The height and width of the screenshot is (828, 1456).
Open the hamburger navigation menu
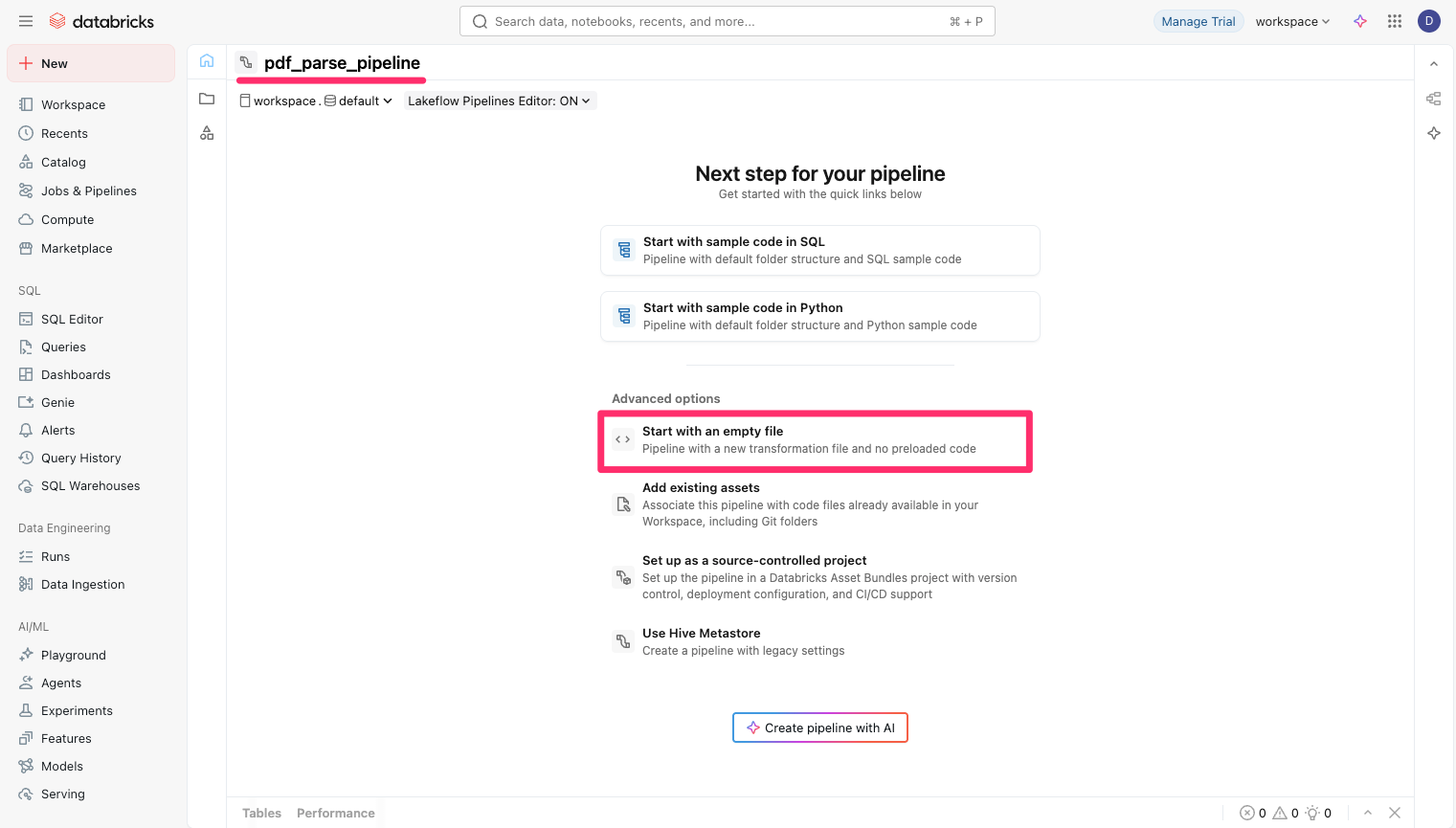tap(26, 21)
